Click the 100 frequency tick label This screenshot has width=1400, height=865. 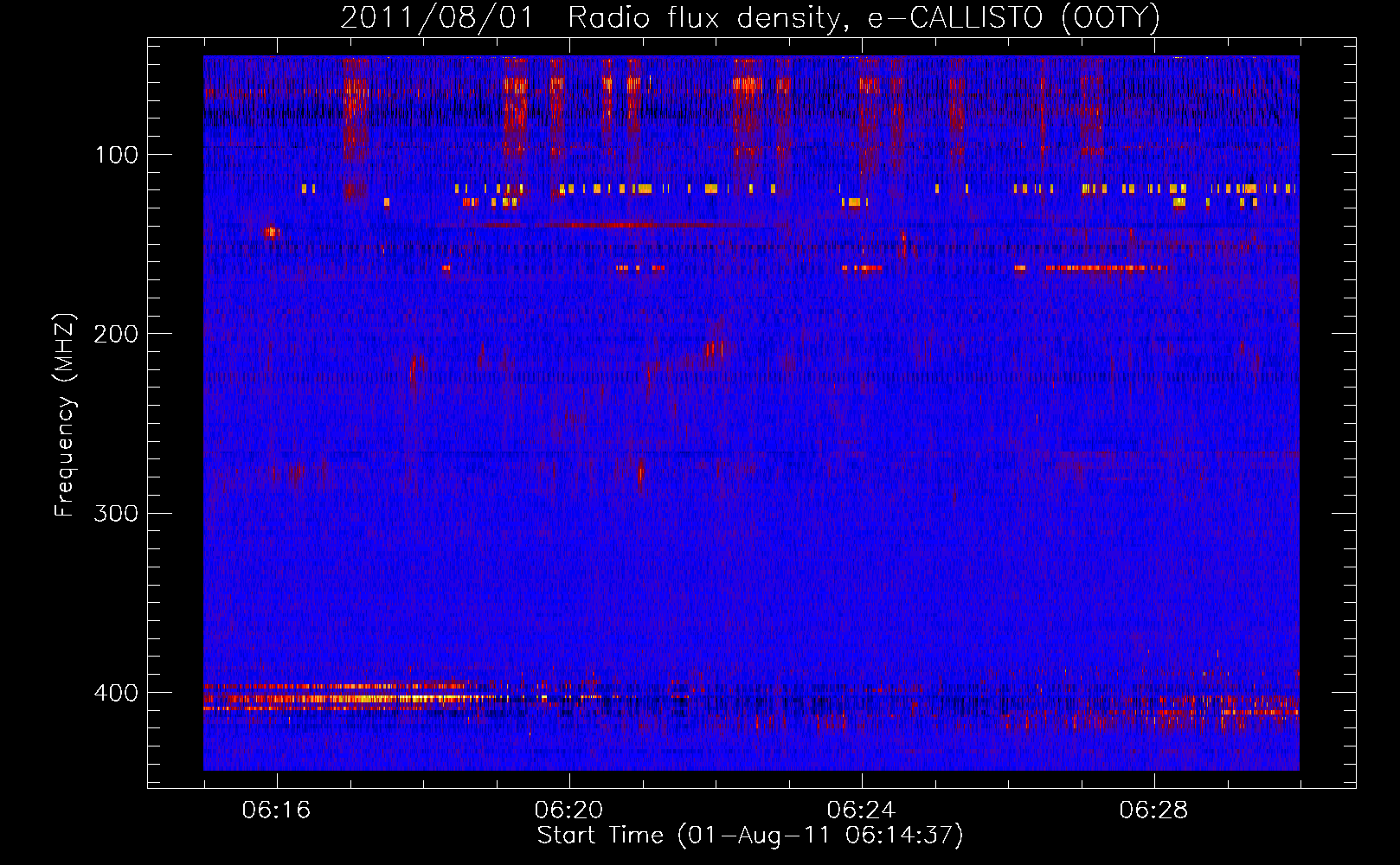pyautogui.click(x=117, y=155)
